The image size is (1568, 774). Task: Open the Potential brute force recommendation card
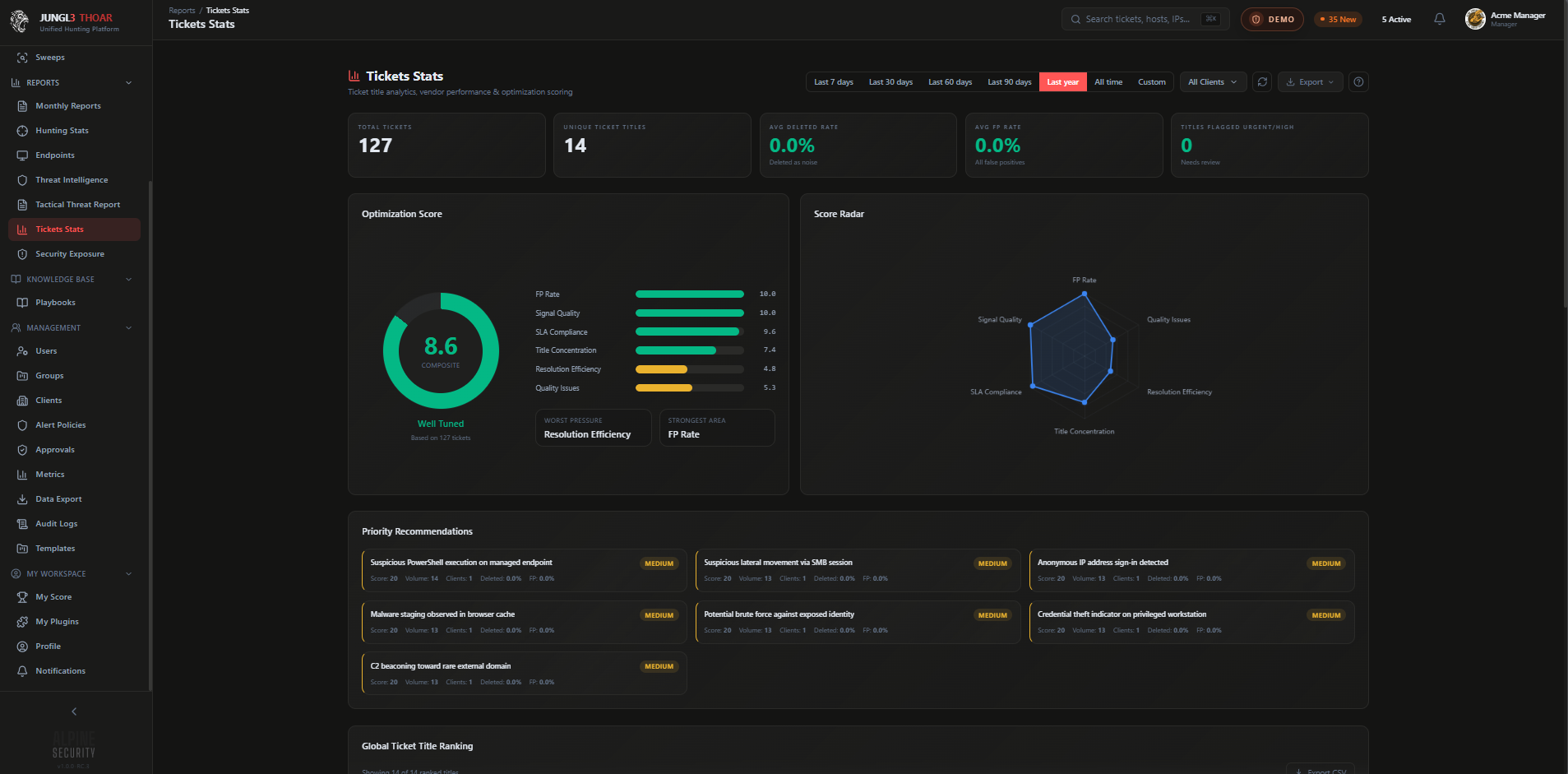click(x=858, y=622)
